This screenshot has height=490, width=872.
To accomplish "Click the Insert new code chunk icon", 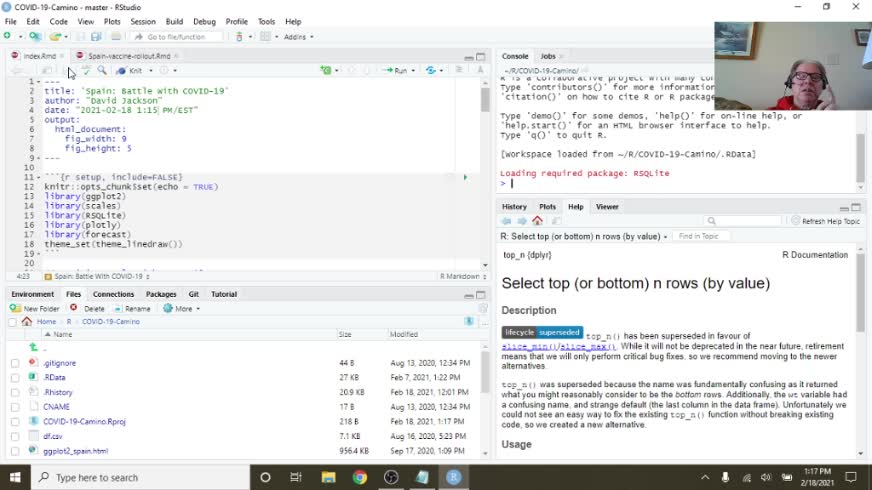I will coord(326,70).
